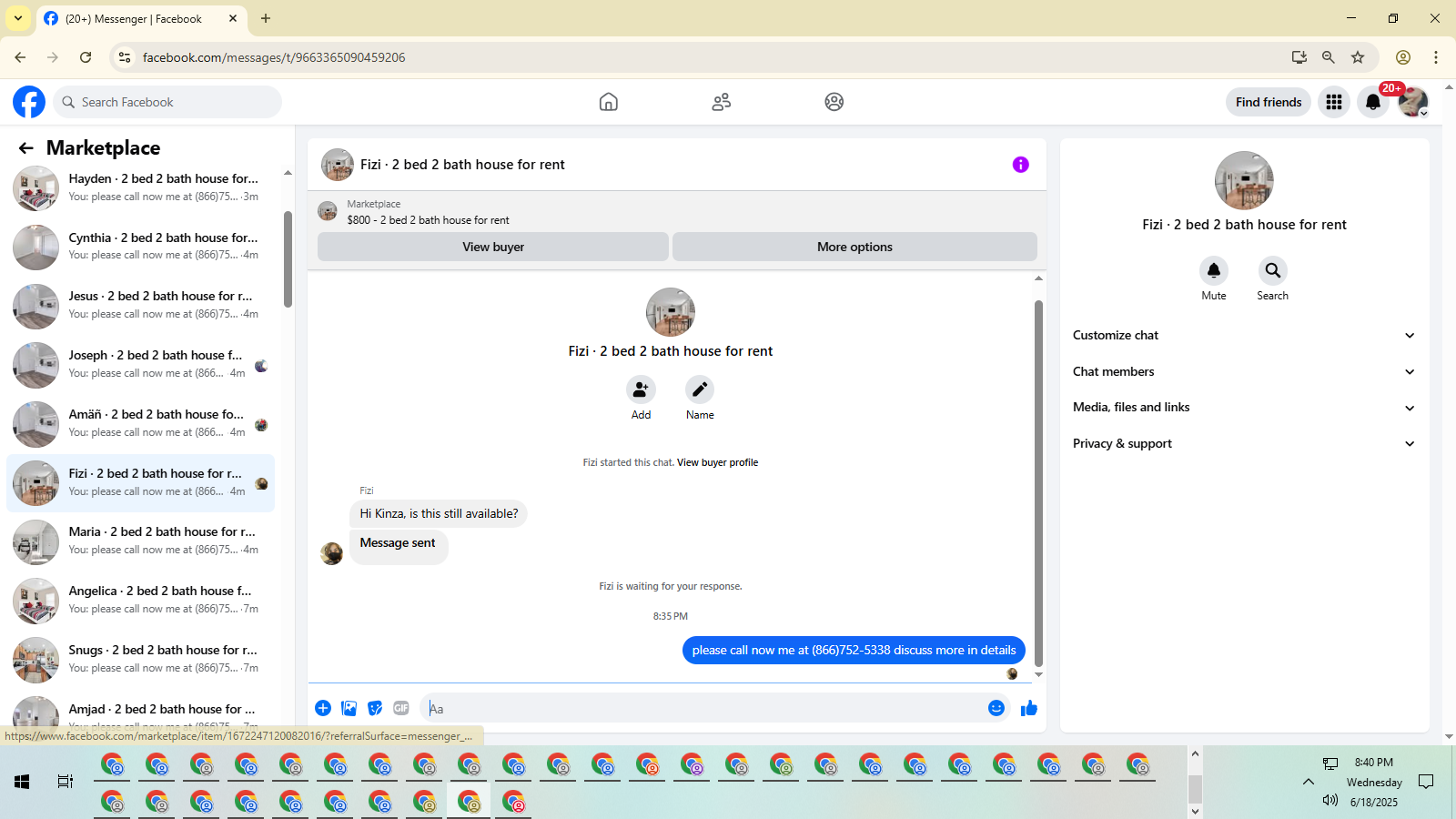The width and height of the screenshot is (1456, 819).
Task: Go back one page in the browser
Action: [x=20, y=57]
